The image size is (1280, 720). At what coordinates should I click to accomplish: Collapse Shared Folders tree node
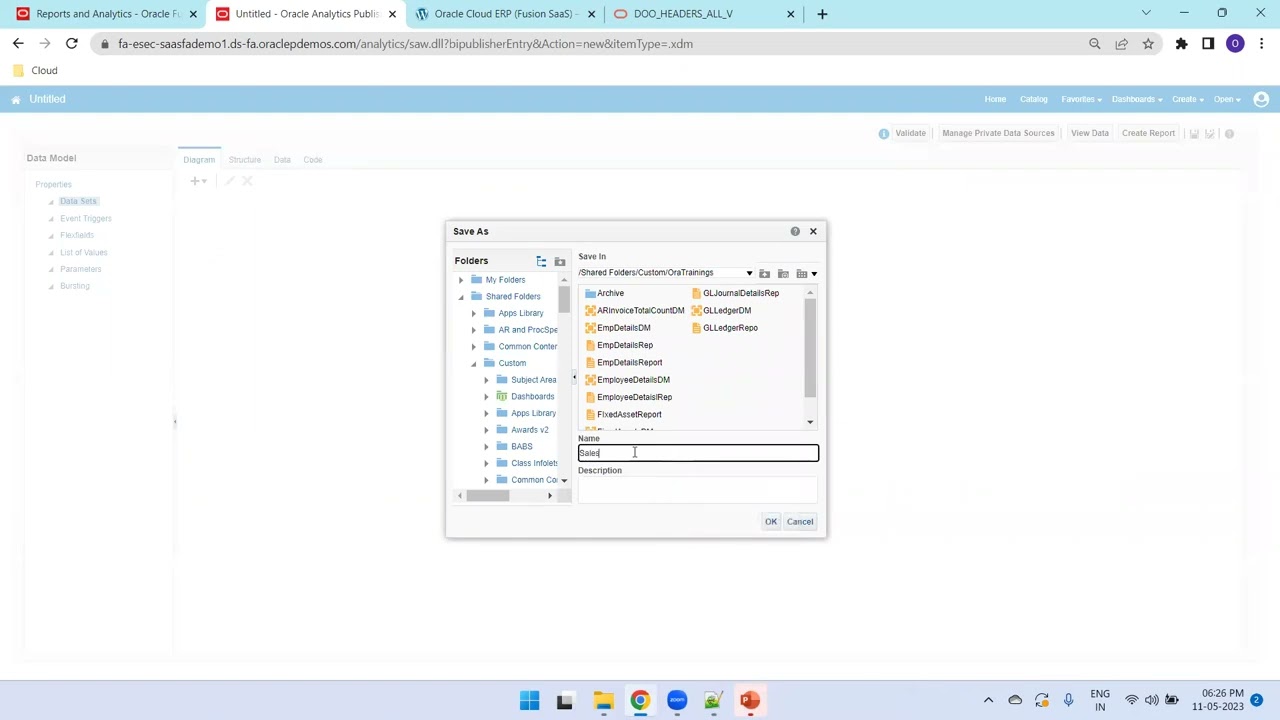[461, 297]
